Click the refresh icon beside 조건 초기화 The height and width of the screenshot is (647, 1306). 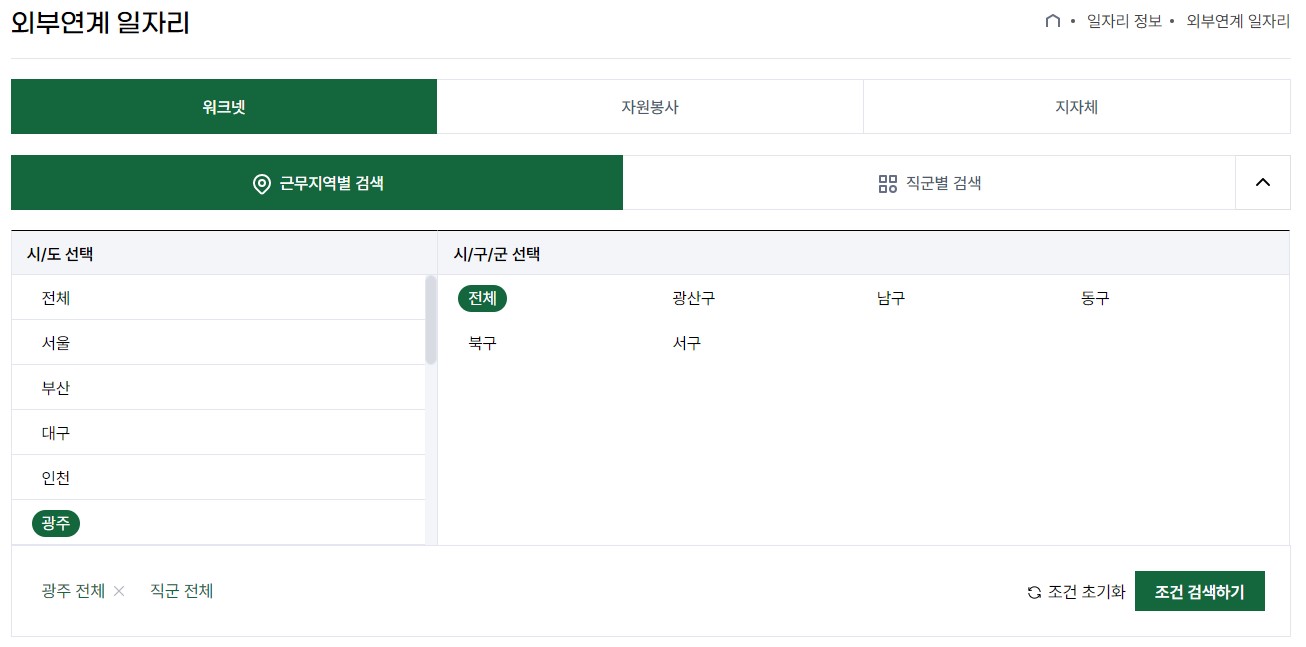coord(1034,591)
